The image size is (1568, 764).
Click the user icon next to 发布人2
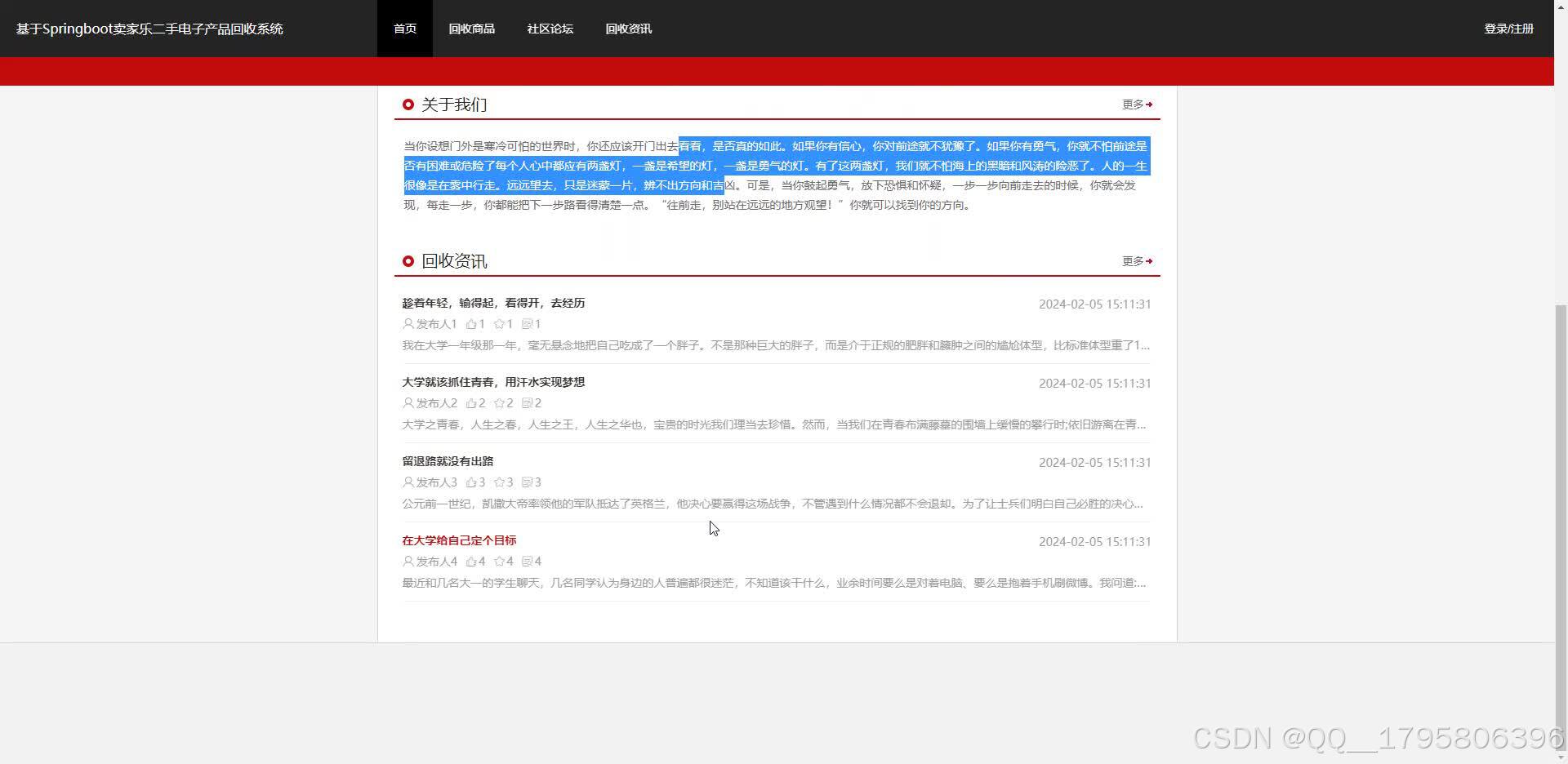pos(408,403)
